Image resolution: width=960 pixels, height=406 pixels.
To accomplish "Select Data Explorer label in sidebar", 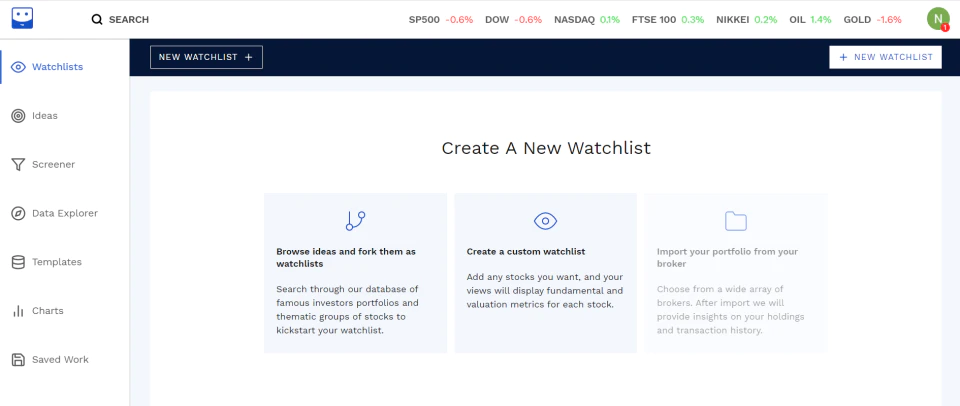I will pos(65,214).
